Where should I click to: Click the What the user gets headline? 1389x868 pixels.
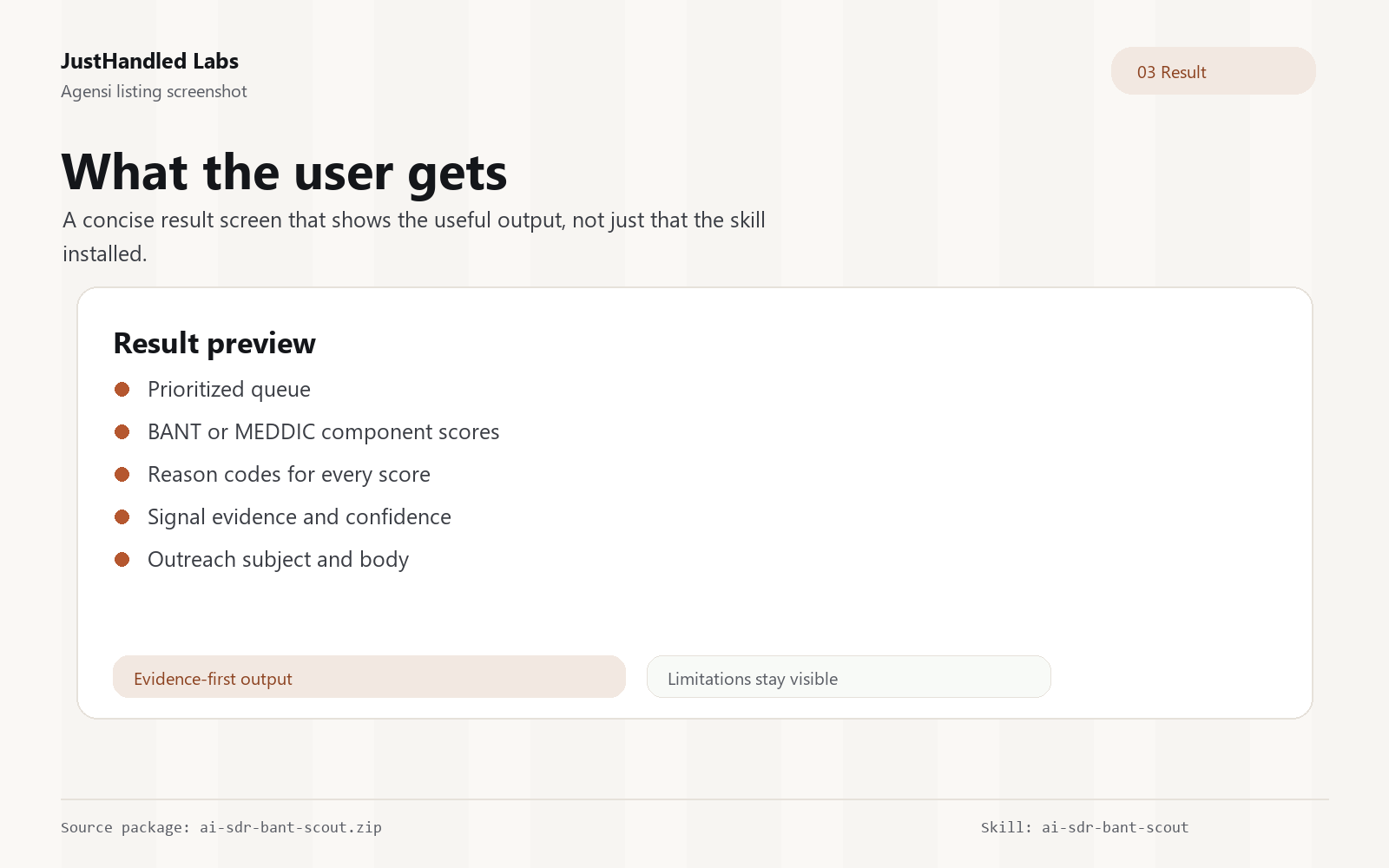click(x=284, y=173)
